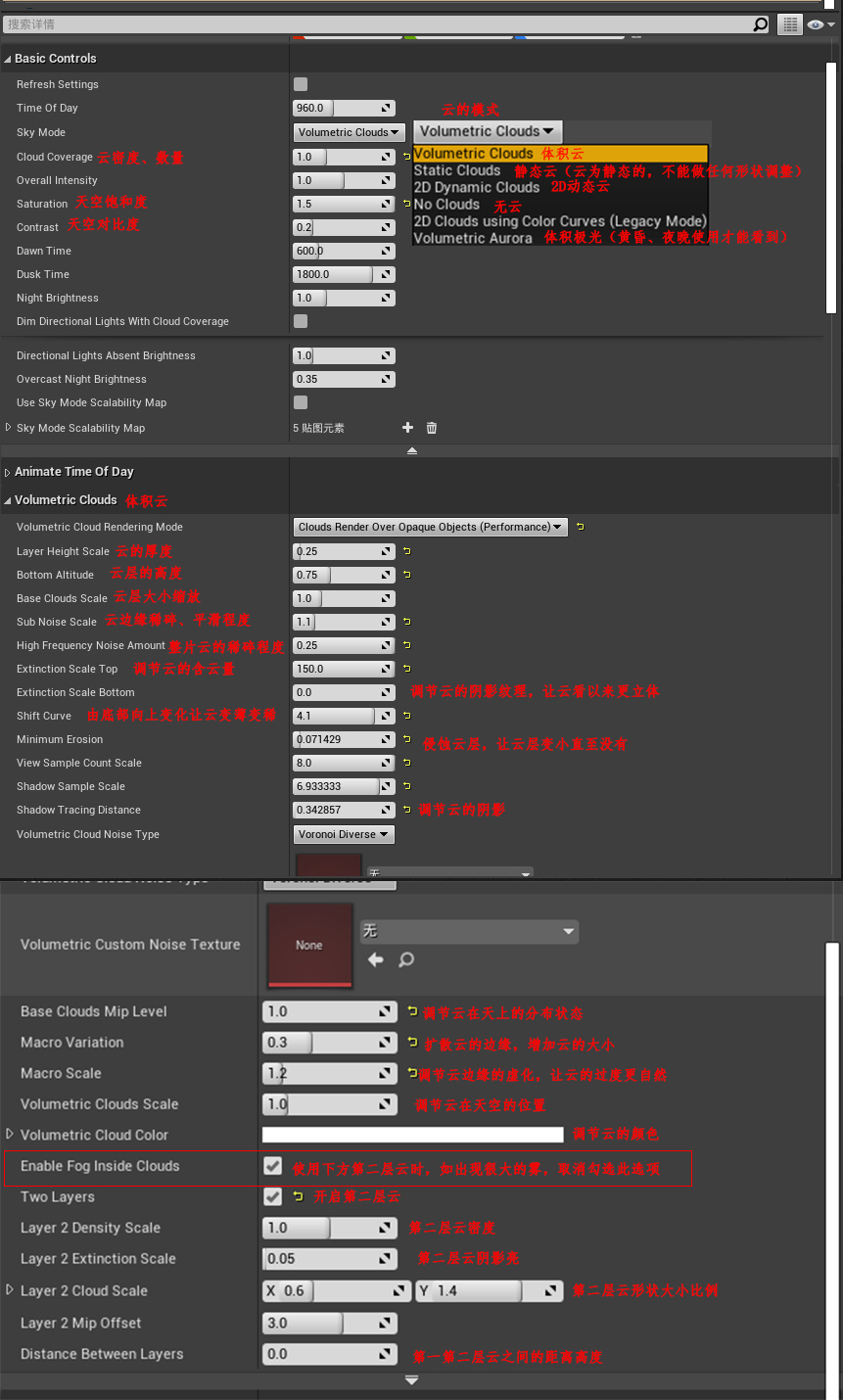Select No Clouds in the dropdown list

click(446, 205)
